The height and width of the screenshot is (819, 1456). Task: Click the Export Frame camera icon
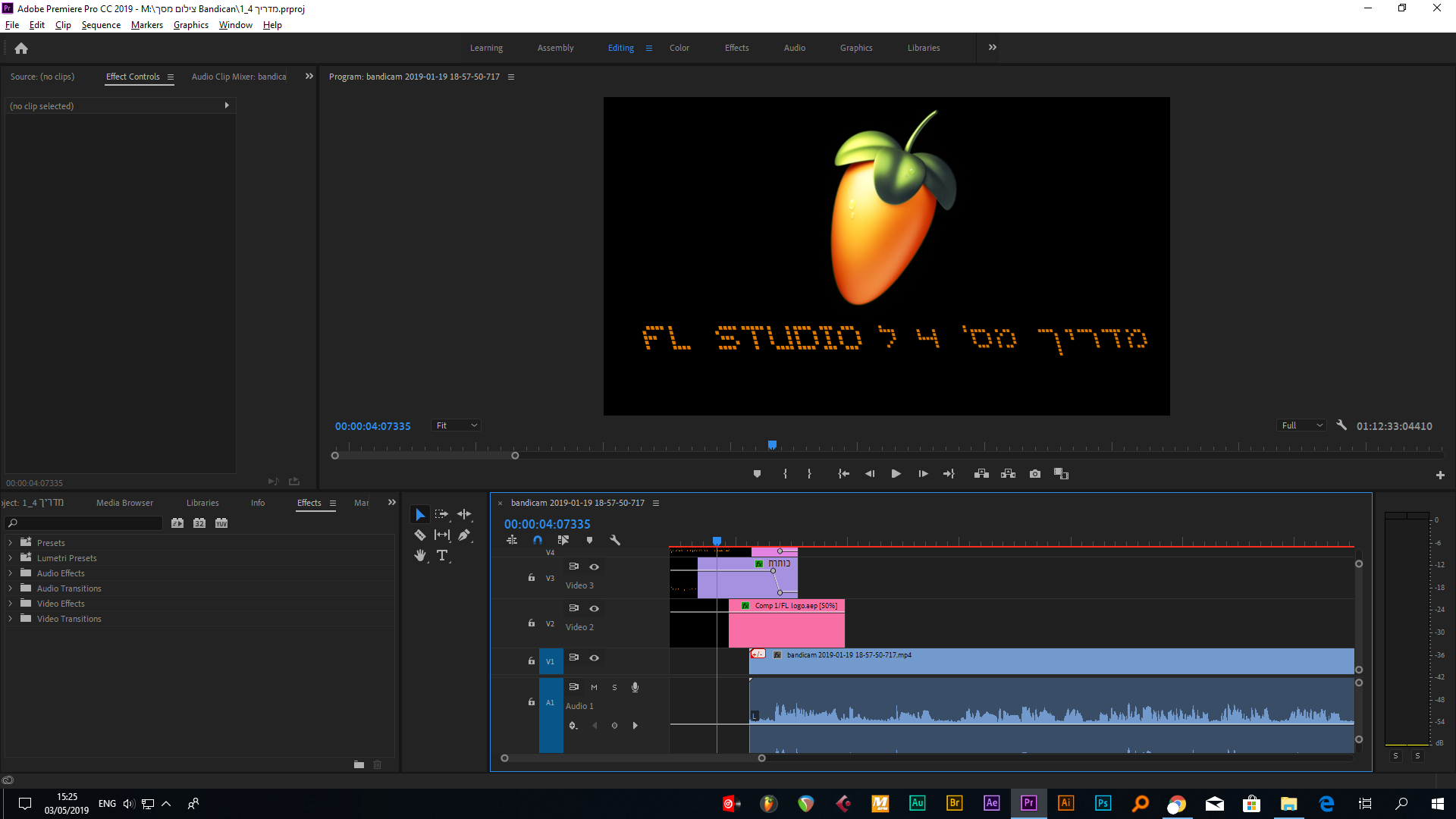(x=1034, y=474)
